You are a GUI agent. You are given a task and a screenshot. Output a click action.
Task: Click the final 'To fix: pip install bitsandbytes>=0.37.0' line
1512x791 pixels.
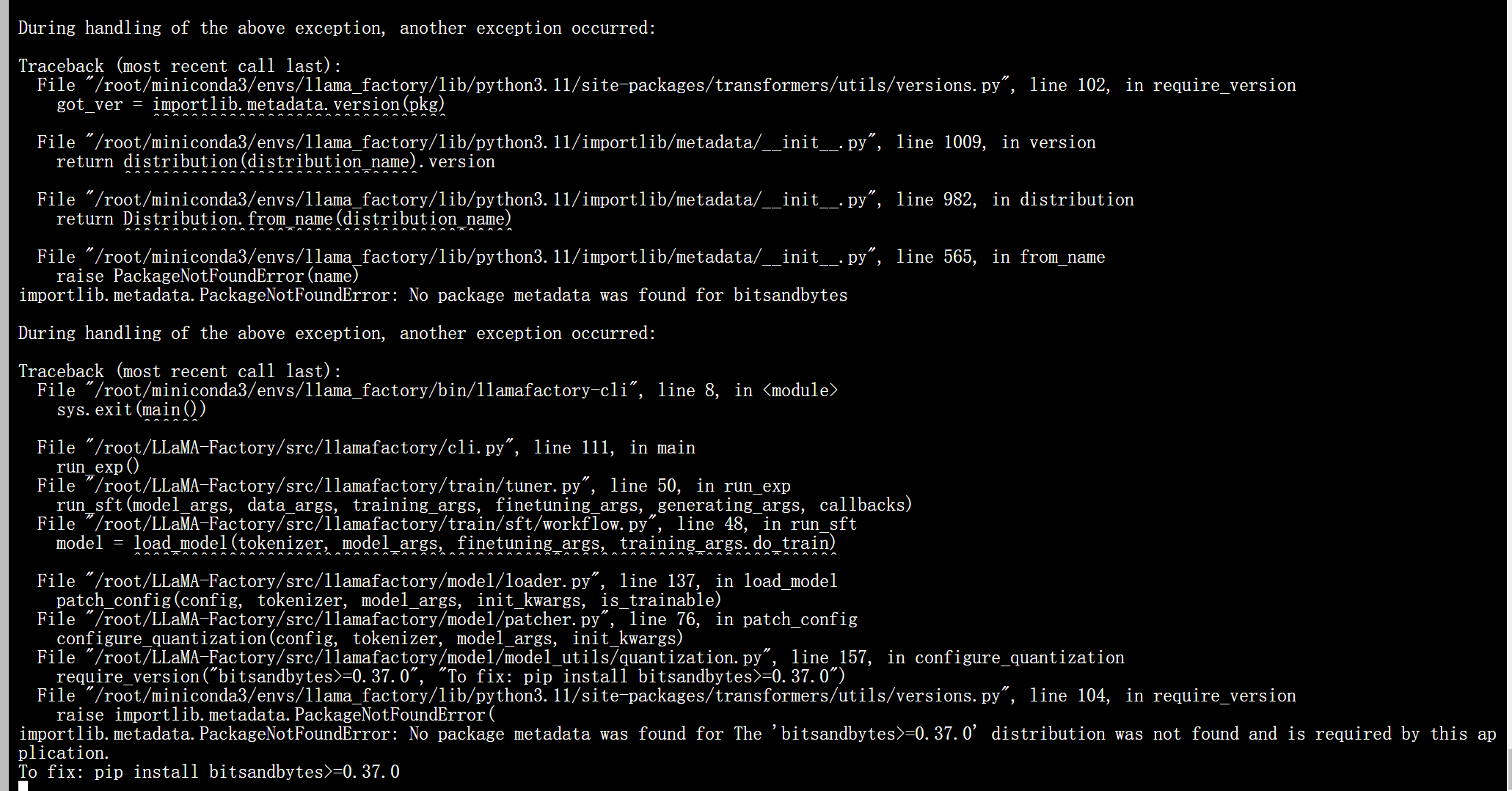pos(209,772)
